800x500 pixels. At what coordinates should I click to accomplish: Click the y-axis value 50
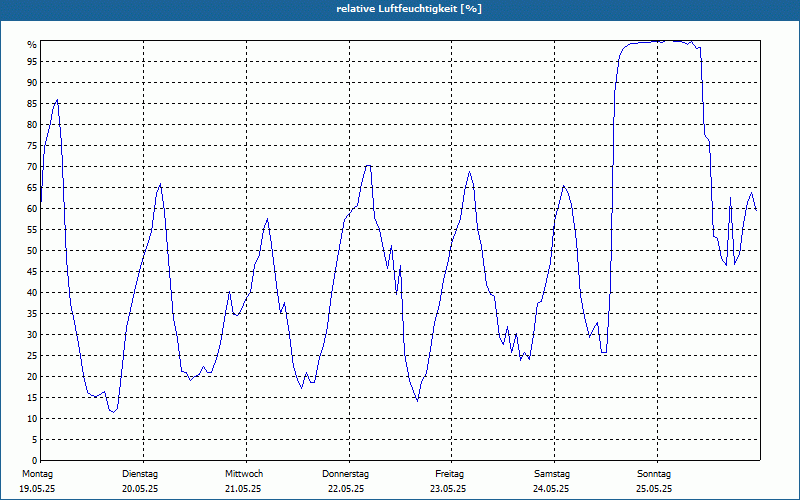[x=32, y=251]
